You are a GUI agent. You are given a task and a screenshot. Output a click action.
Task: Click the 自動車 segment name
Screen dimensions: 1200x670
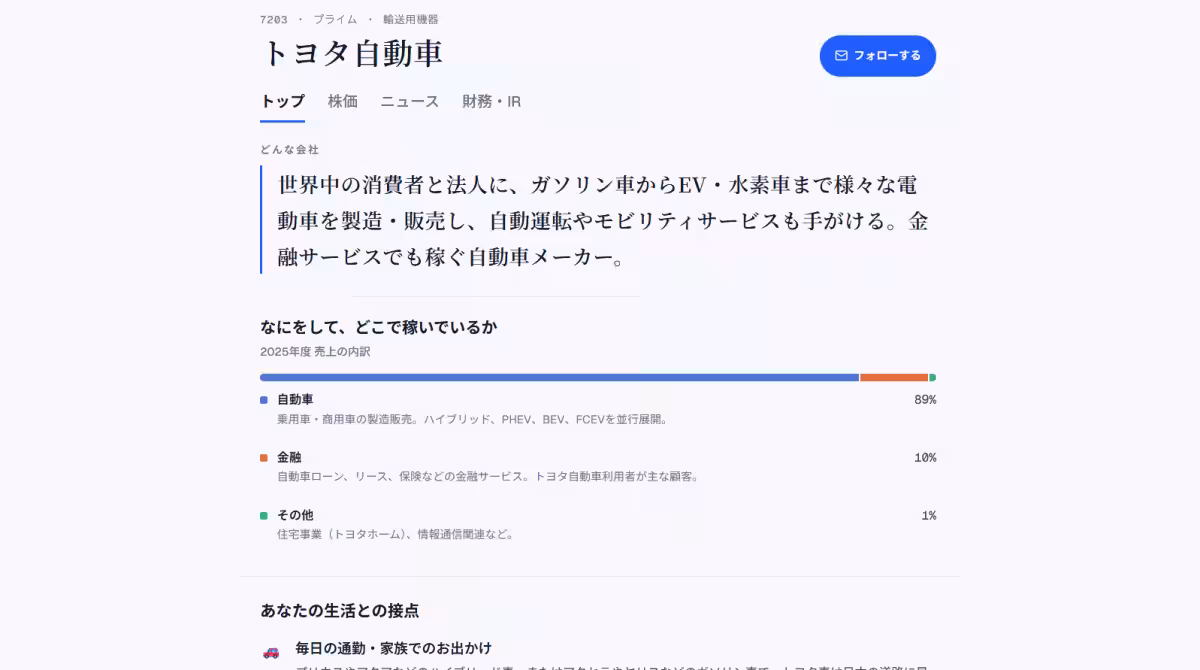[x=295, y=399]
